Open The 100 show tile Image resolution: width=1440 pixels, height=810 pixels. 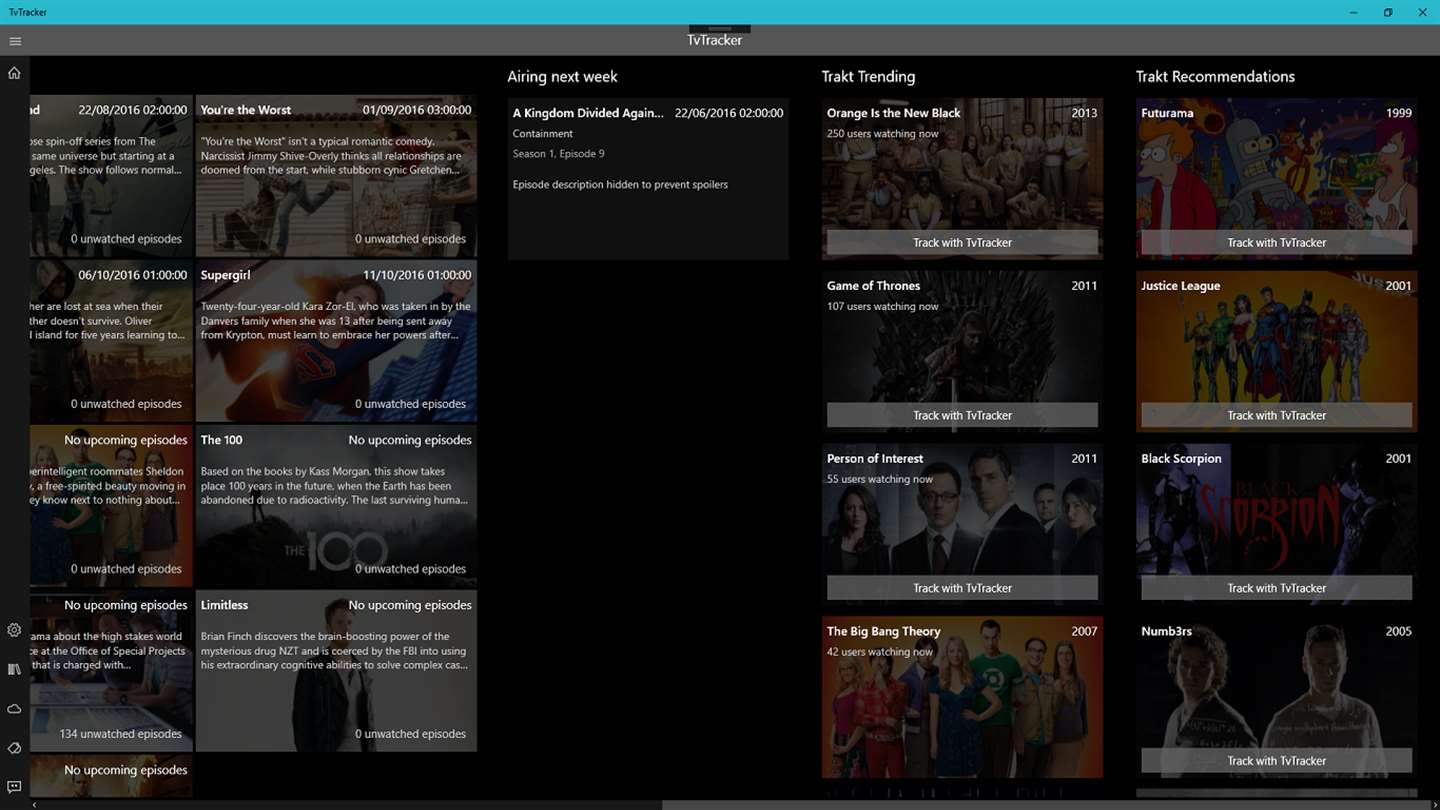[336, 506]
